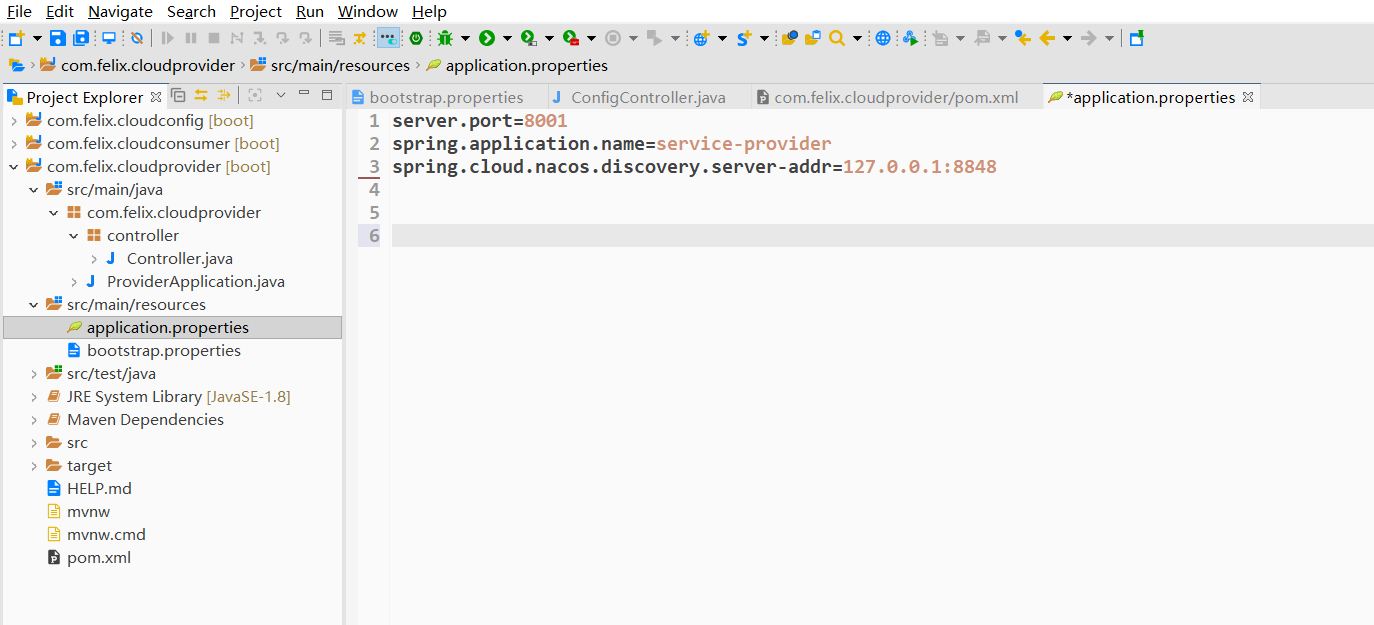Click the Run External Tools icon
This screenshot has height=625, width=1374.
[x=571, y=38]
